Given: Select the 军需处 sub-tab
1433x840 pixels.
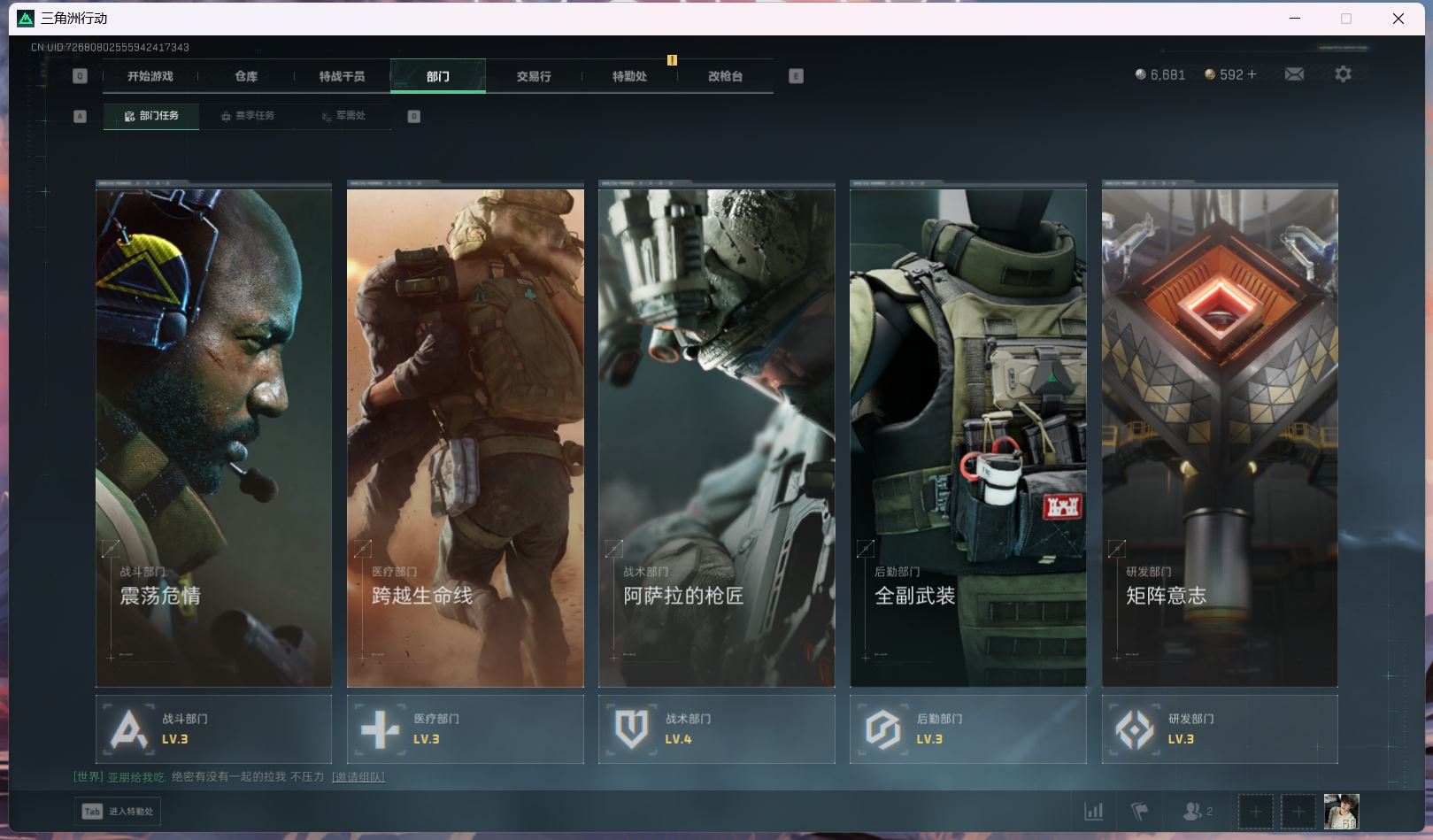Looking at the screenshot, I should click(x=343, y=116).
